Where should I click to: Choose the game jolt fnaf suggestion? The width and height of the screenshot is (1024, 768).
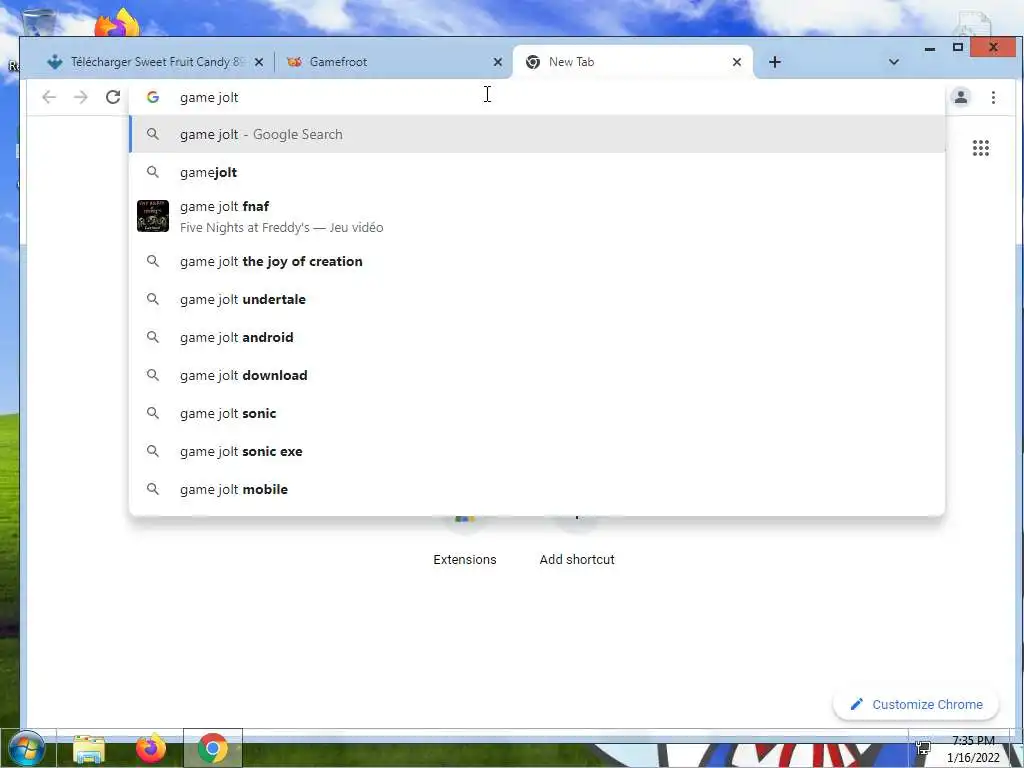537,216
